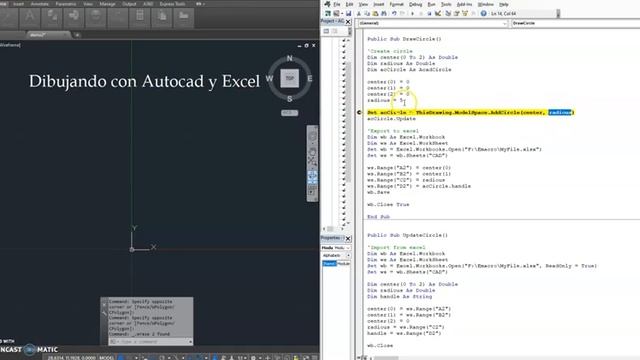The height and width of the screenshot is (360, 640).
Task: Click the TOP face of the ViewCube
Action: tap(289, 78)
